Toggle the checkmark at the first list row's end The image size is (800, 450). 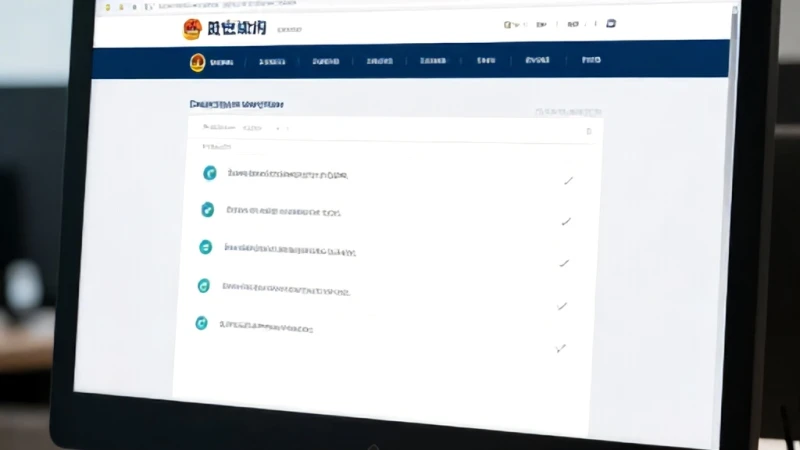[568, 181]
